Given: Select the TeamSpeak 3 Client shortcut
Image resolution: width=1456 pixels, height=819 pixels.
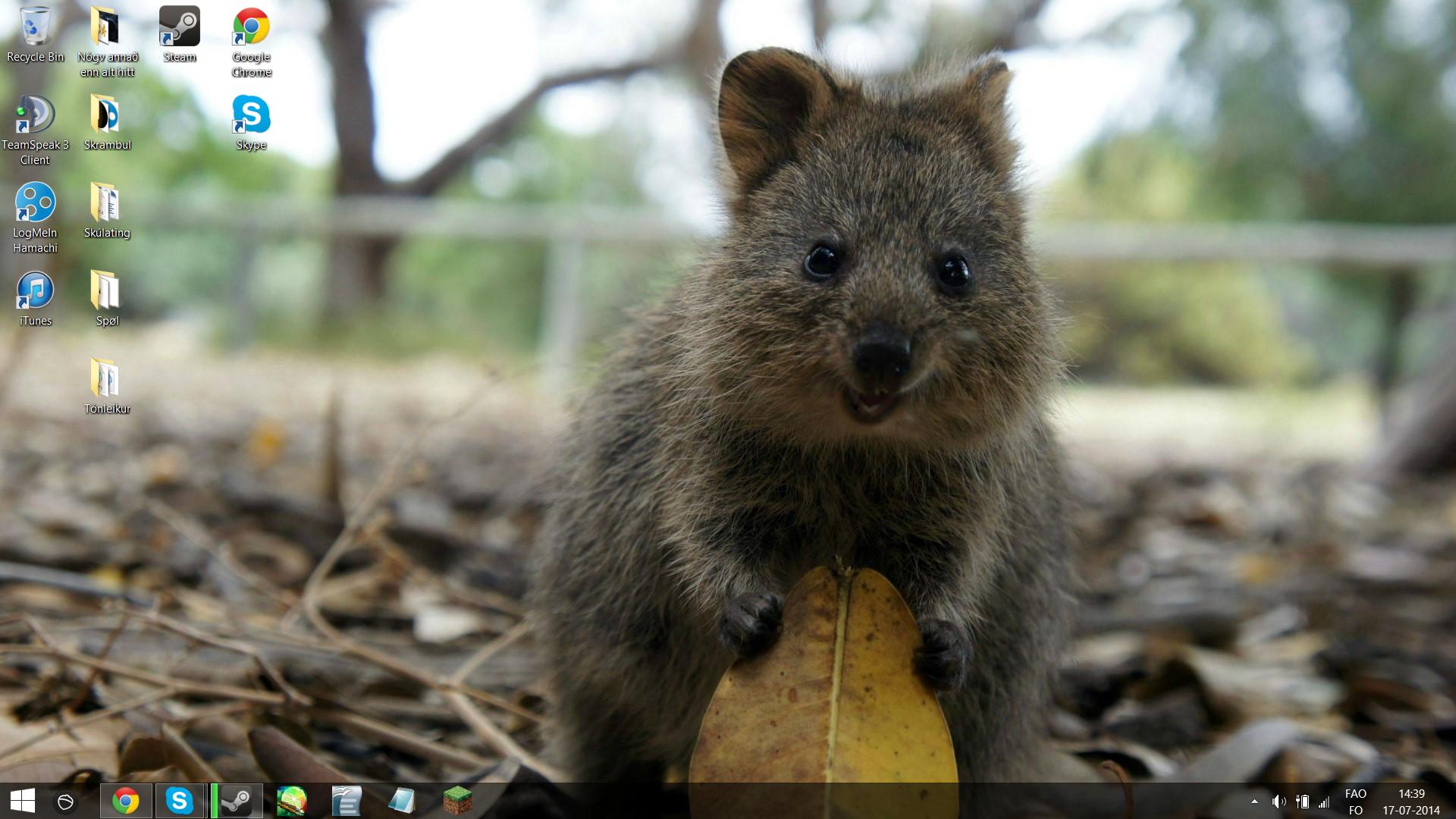Looking at the screenshot, I should 35,130.
